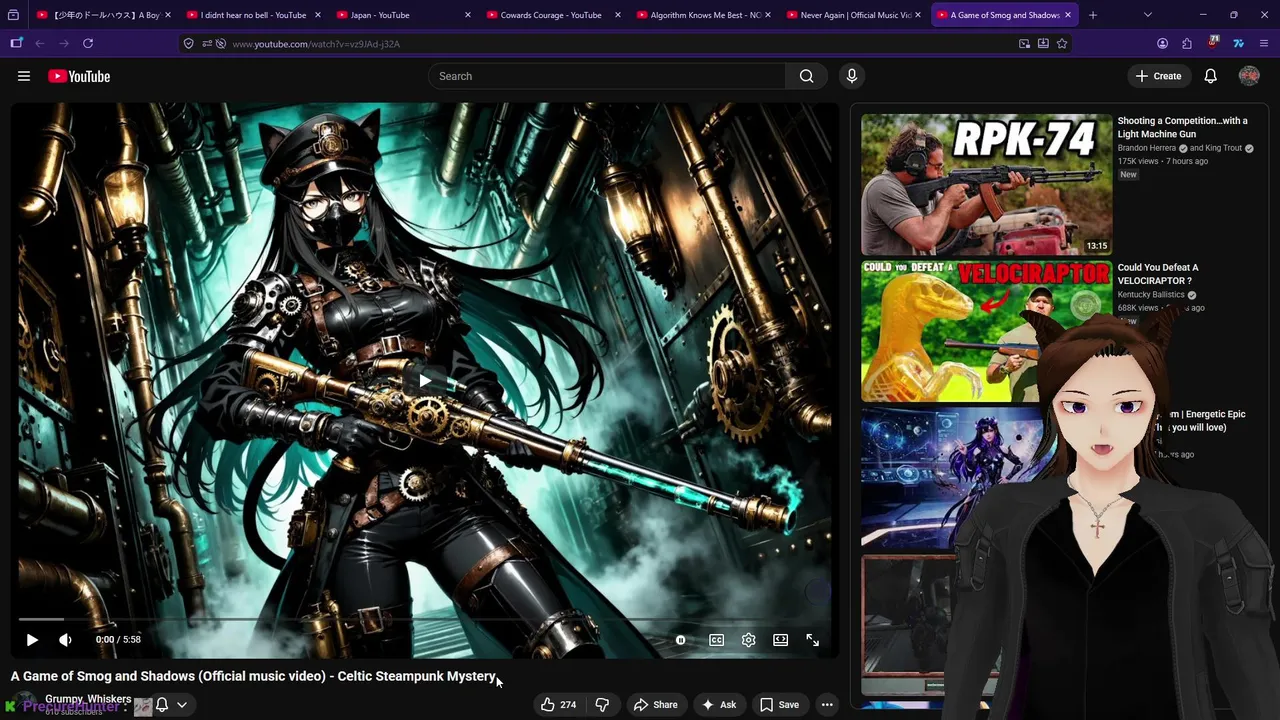Enter fullscreen mode on the player
This screenshot has height=720, width=1280.
813,640
